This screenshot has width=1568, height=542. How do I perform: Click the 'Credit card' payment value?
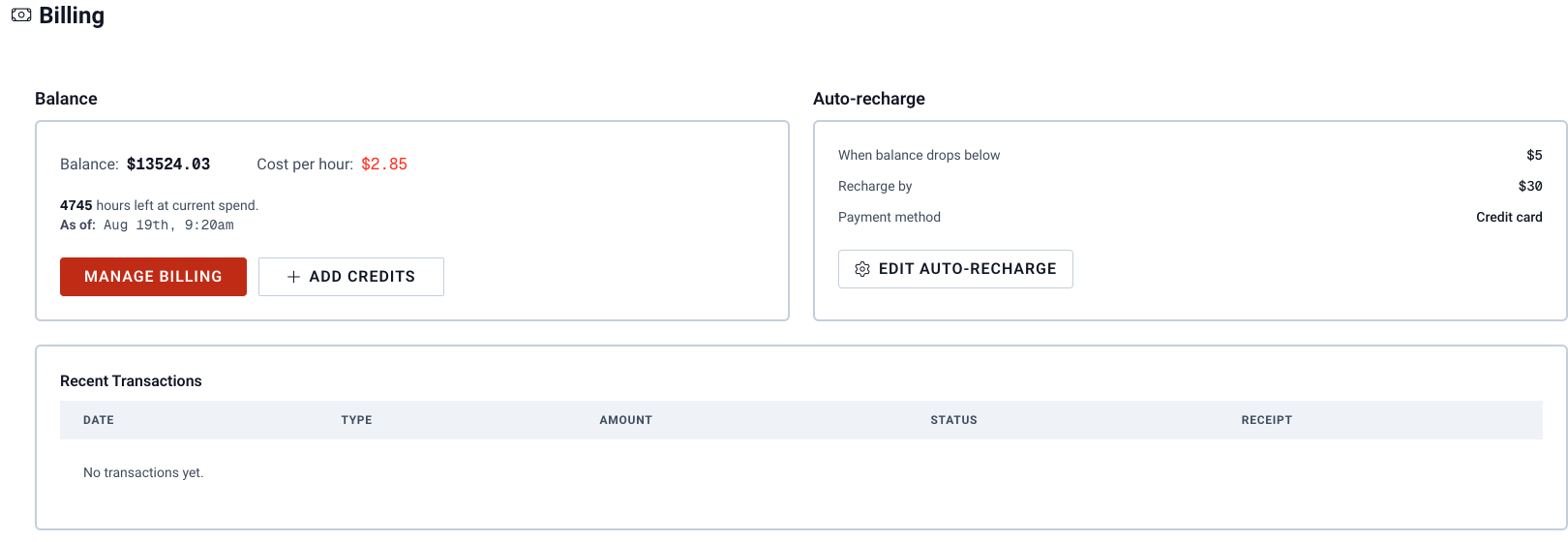click(x=1509, y=217)
